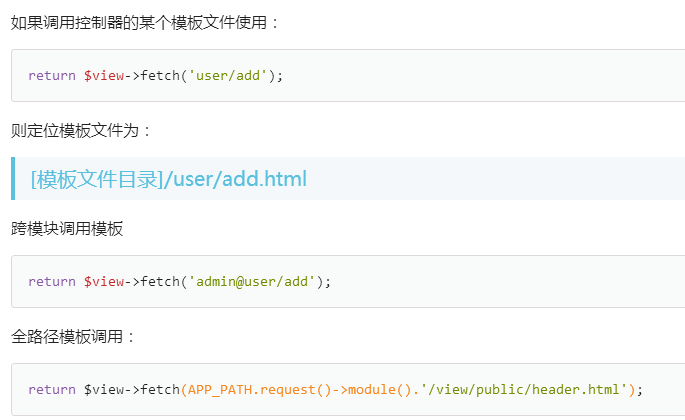Click the heading 跨模块调用模板
685x420 pixels.
67,229
